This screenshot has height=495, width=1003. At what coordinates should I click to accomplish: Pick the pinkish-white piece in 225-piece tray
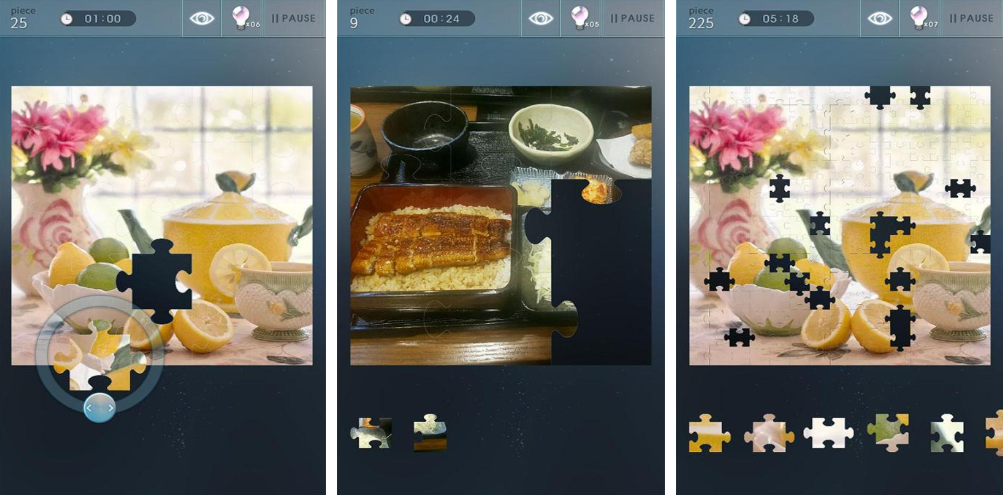click(x=769, y=433)
